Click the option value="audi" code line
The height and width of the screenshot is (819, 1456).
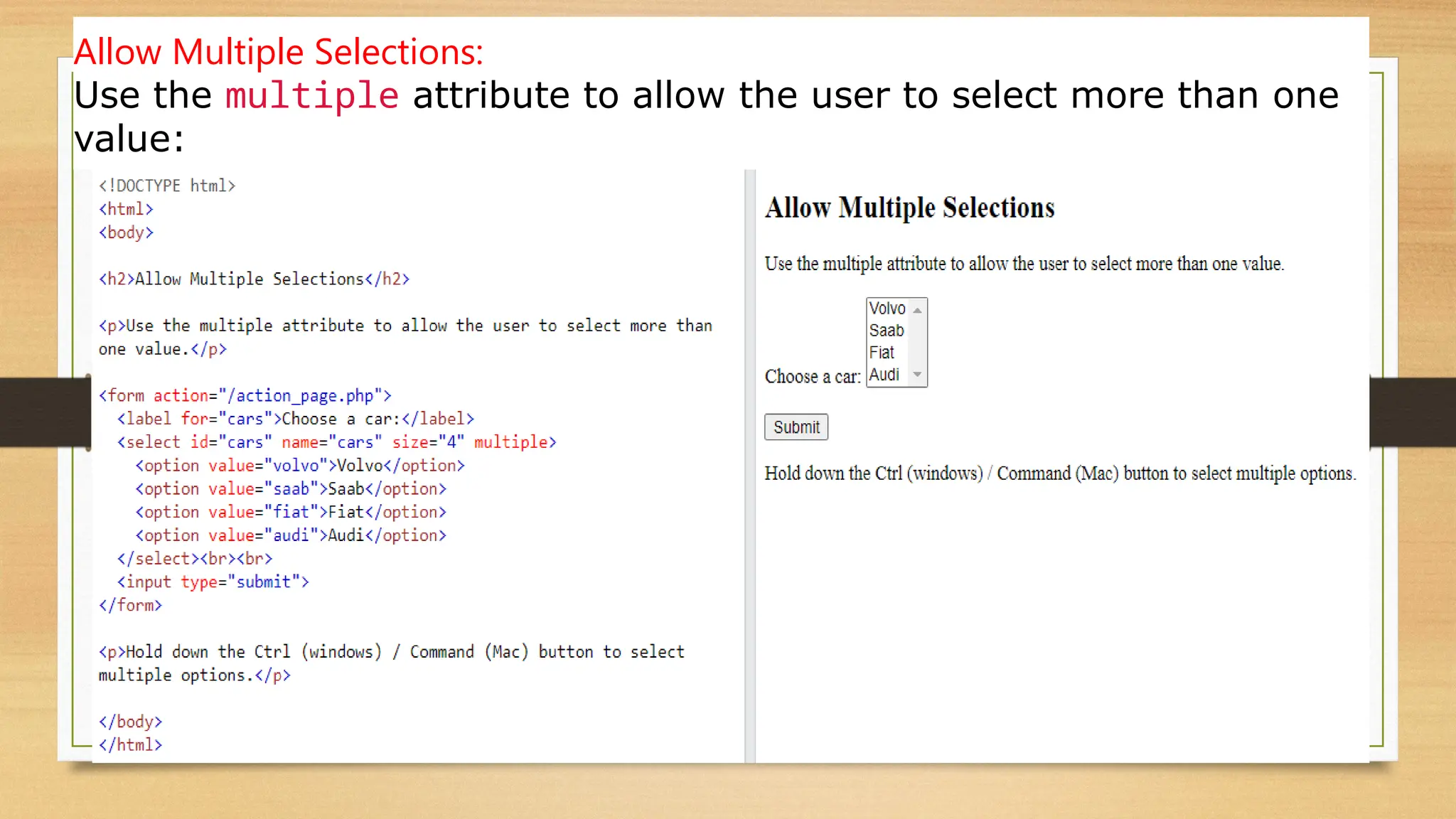pyautogui.click(x=291, y=535)
